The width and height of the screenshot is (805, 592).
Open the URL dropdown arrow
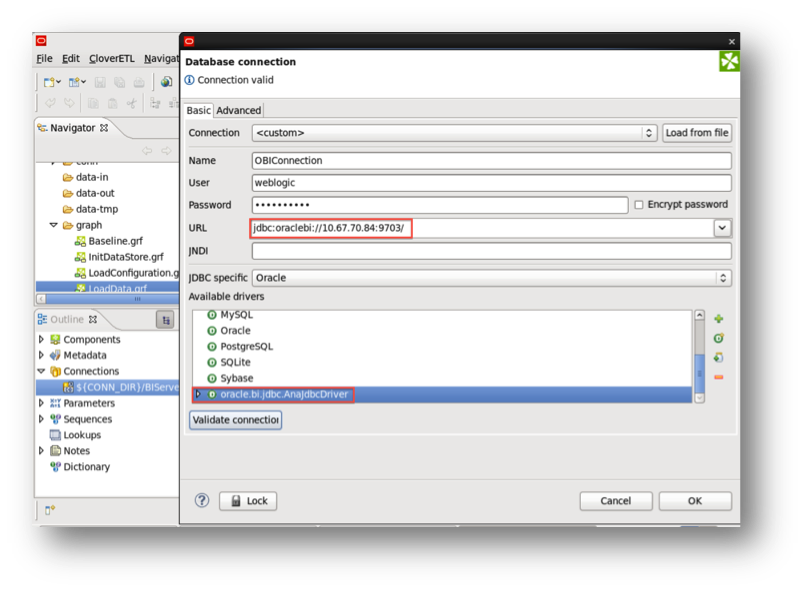coord(722,227)
